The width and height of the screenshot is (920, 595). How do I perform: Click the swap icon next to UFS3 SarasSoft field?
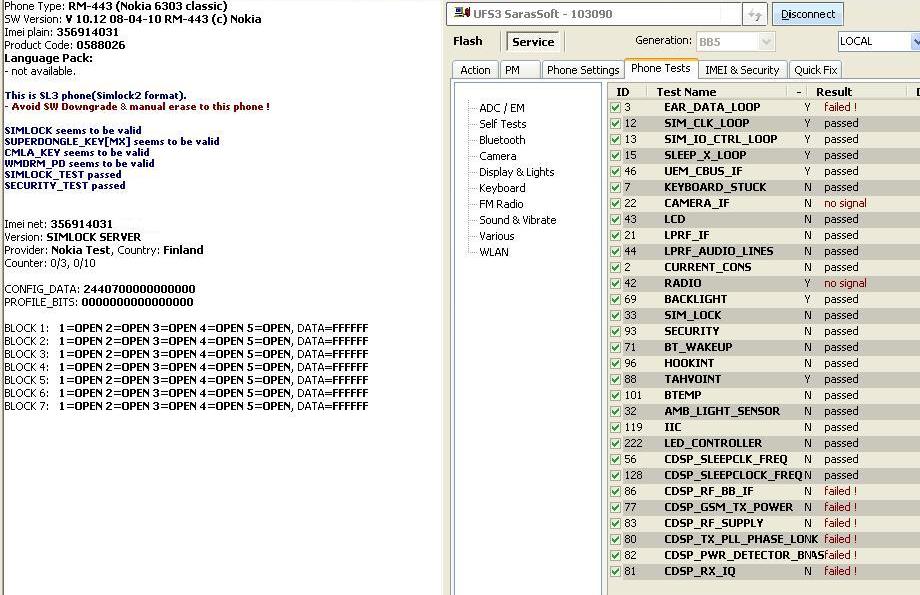pos(755,14)
